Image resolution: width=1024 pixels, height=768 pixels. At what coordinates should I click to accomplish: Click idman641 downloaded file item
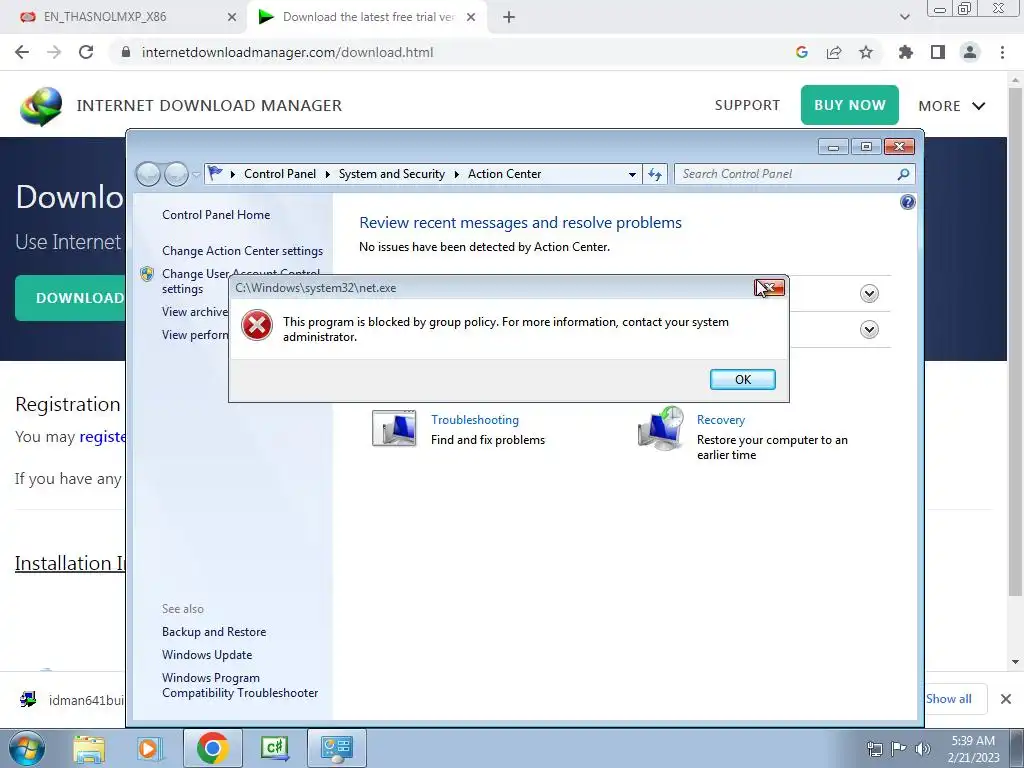pos(71,700)
